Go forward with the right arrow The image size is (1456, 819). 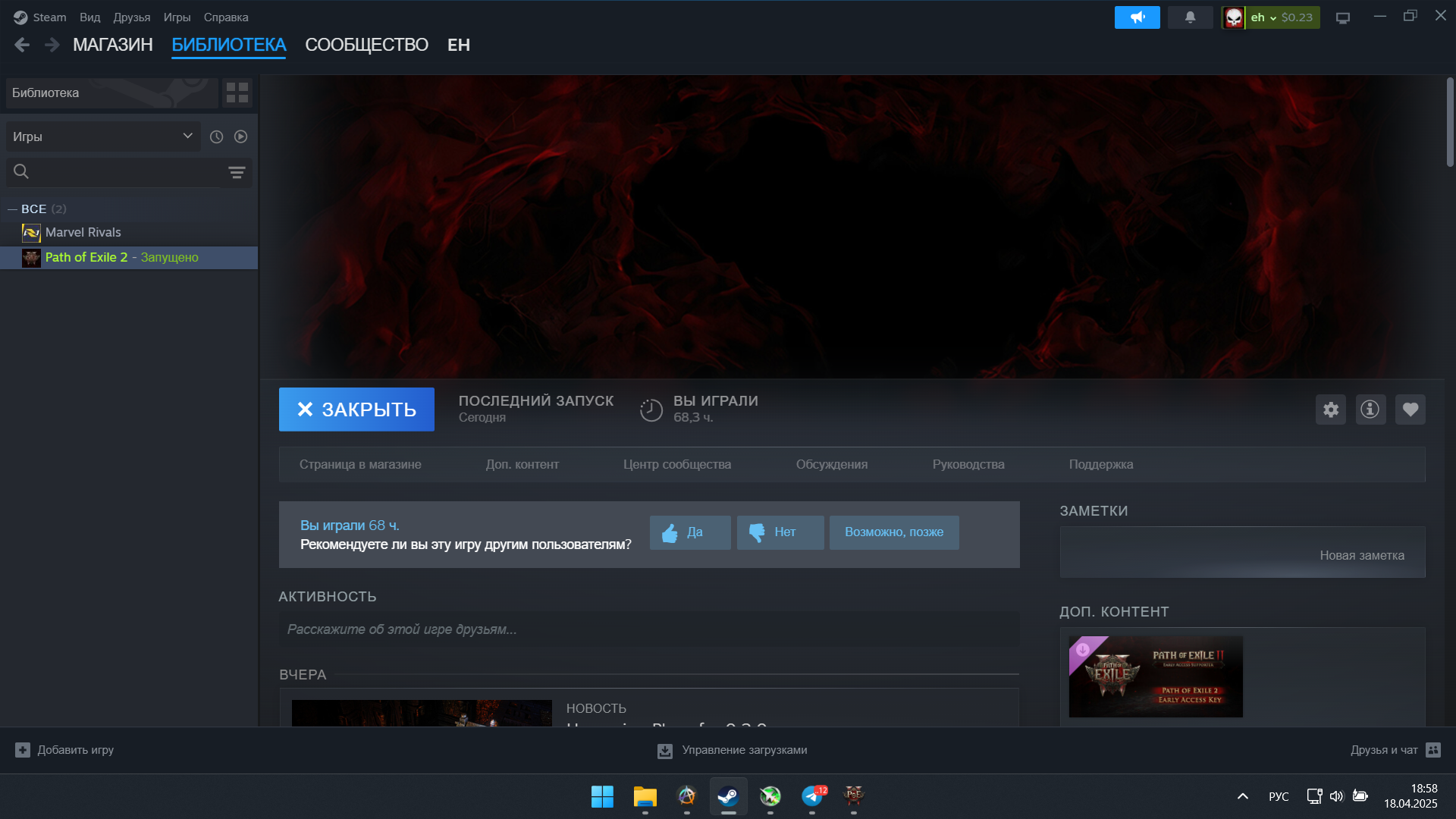coord(52,45)
